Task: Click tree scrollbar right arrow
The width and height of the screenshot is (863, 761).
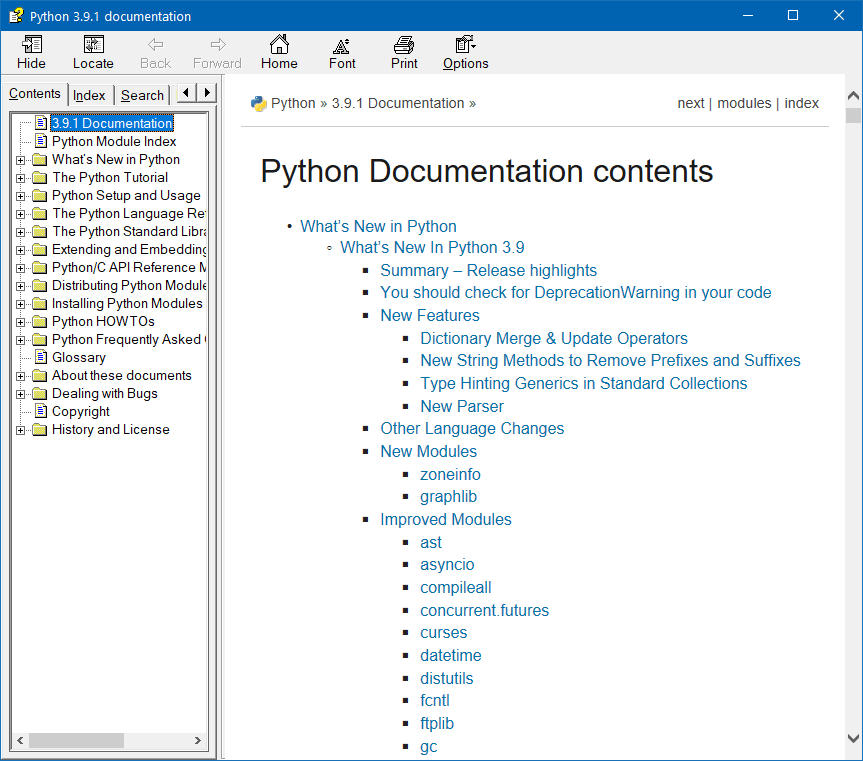Action: (198, 741)
